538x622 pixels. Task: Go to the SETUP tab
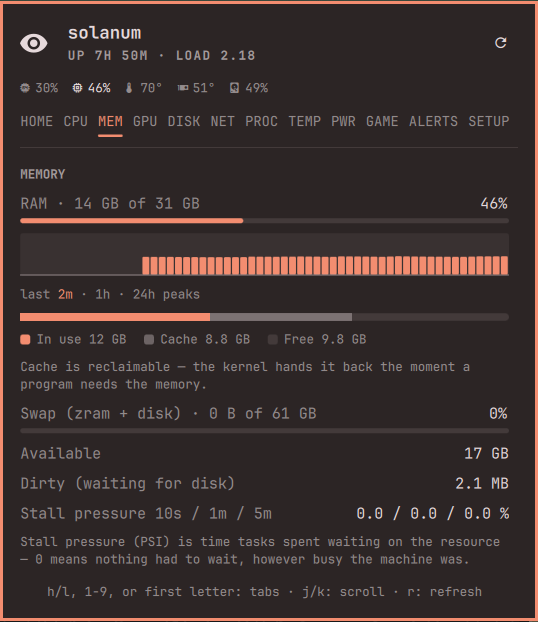[489, 121]
